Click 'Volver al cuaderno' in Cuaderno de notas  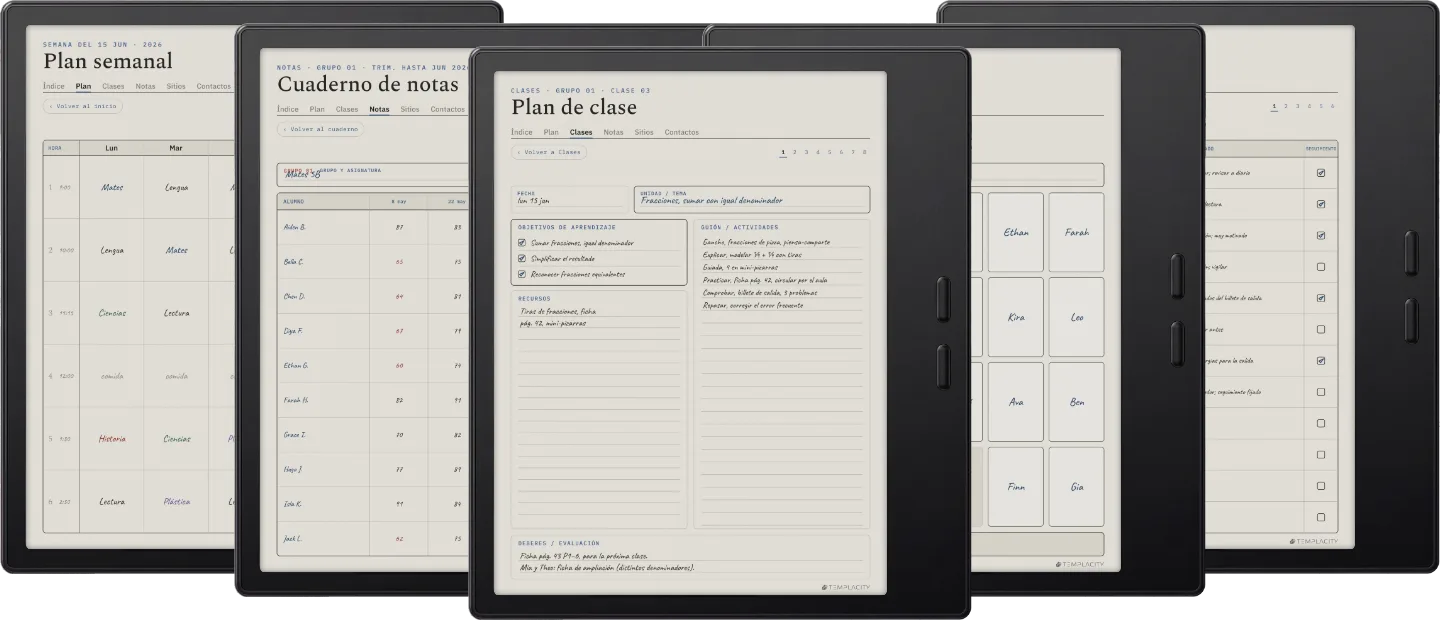point(321,129)
